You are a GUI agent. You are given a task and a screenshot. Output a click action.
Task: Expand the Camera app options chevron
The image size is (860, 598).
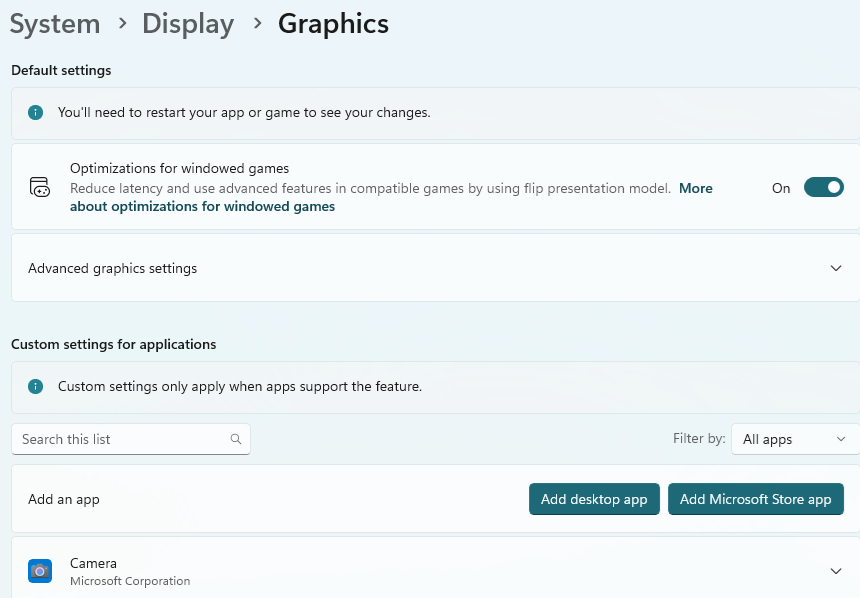point(836,571)
